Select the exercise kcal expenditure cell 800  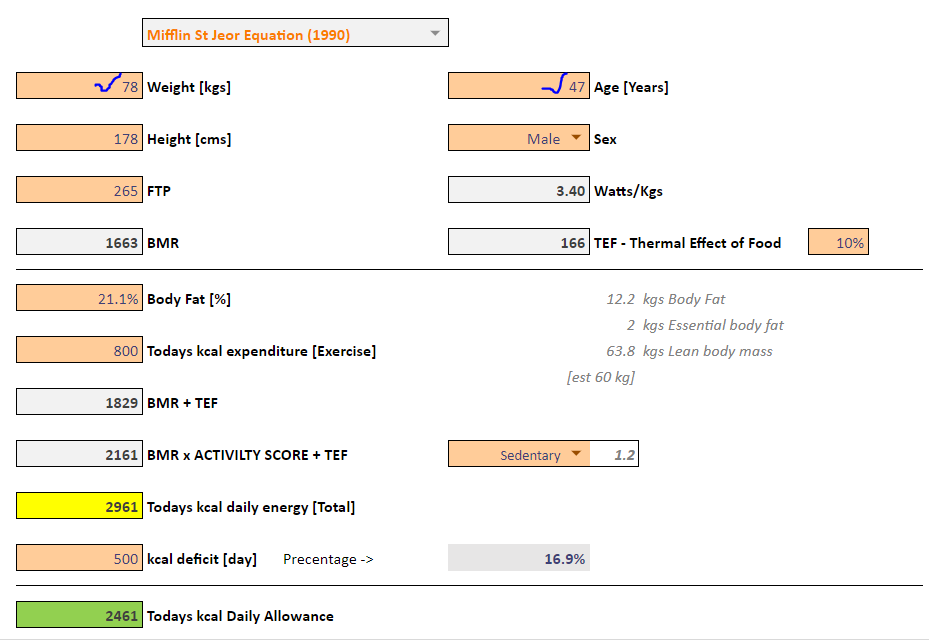79,351
